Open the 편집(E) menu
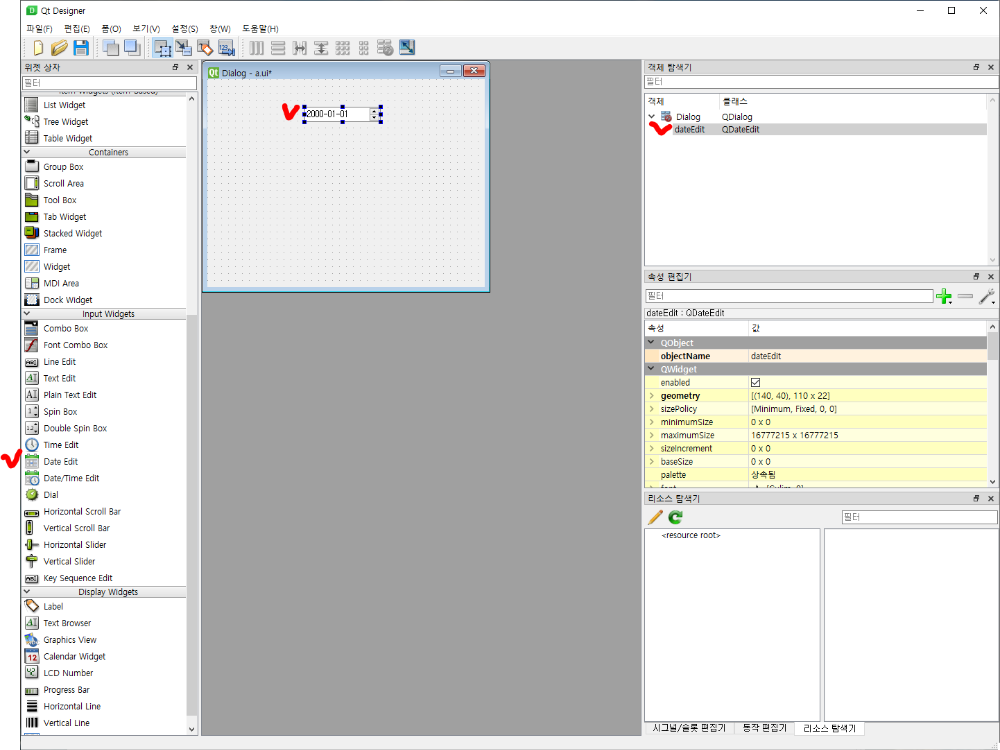The image size is (1000, 750). [77, 29]
